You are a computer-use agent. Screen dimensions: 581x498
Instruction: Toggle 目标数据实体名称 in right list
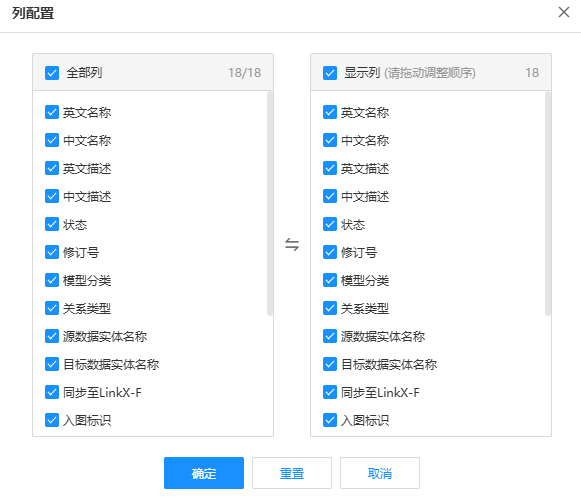330,364
